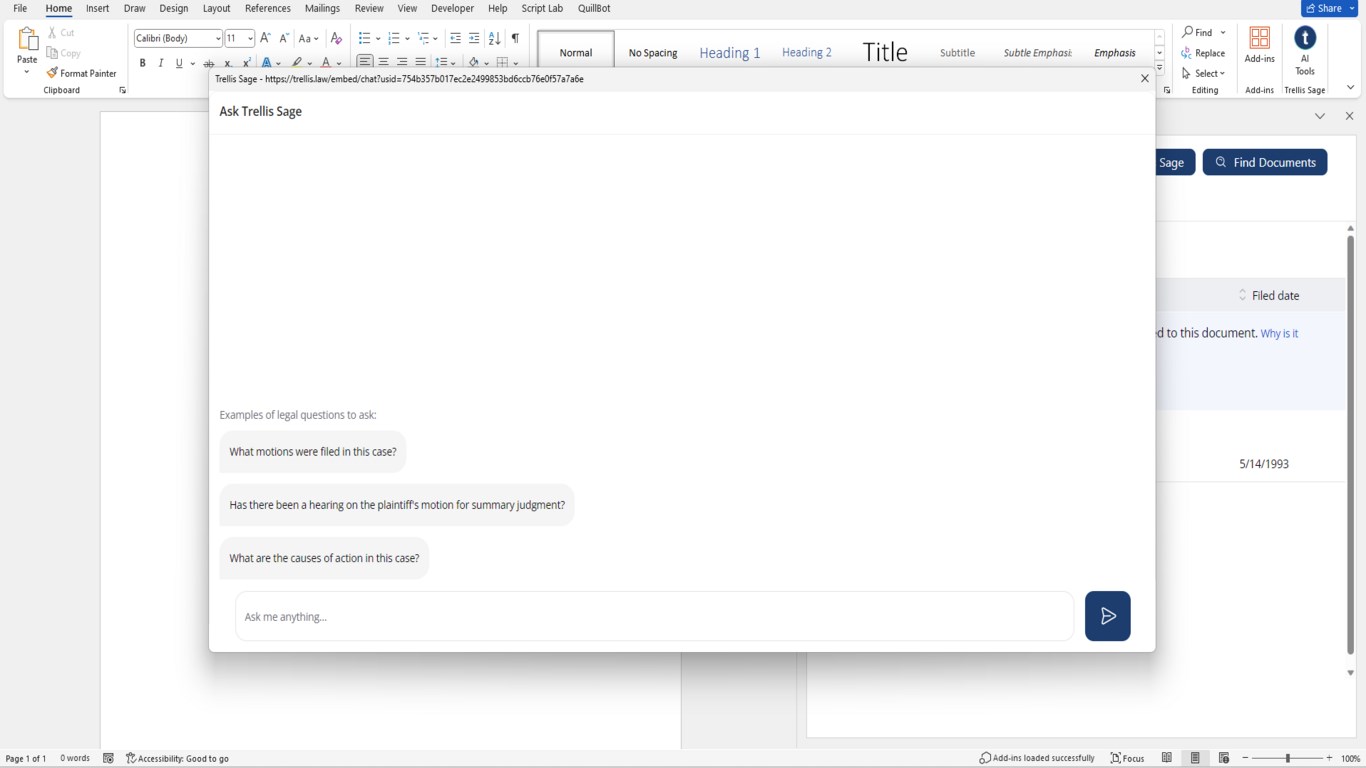Open the Select dropdown in Editing
1366x768 pixels.
(1203, 73)
